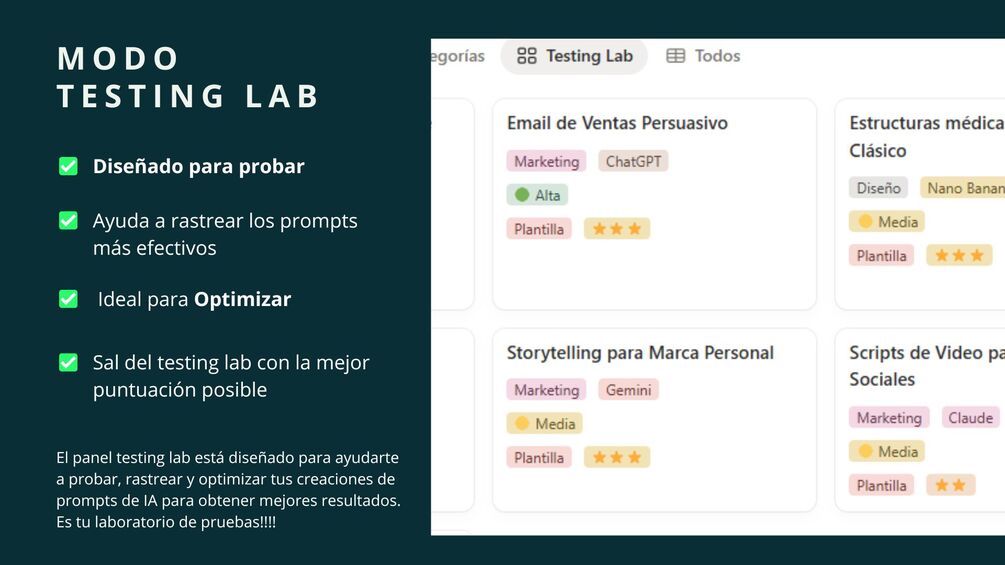Open the partially visible Categorías tab
Screen dimensions: 1005x565
458,56
